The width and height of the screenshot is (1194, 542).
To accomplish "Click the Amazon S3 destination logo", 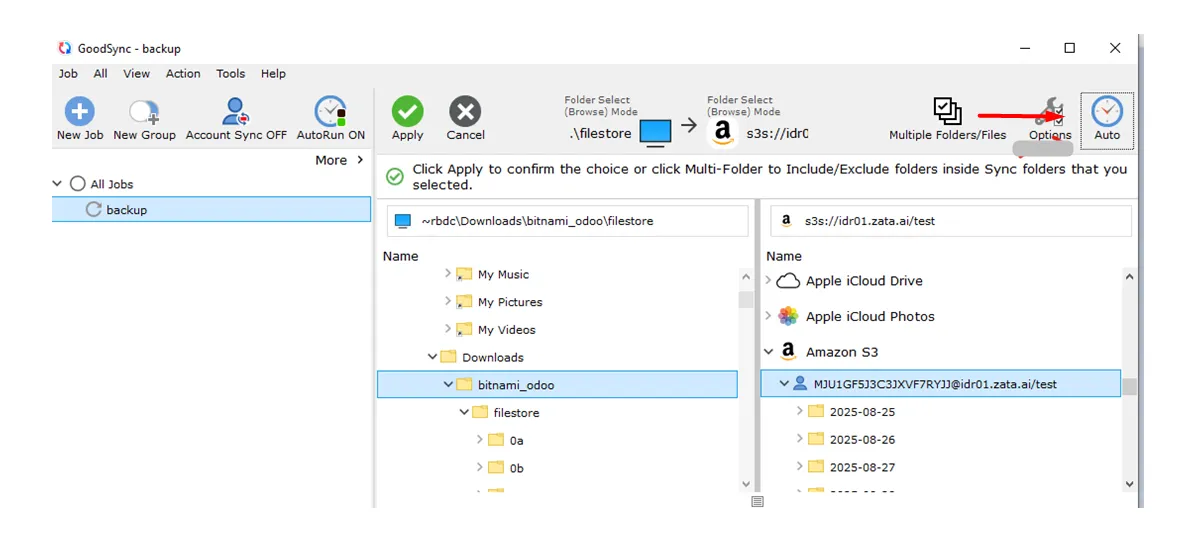I will tap(722, 132).
